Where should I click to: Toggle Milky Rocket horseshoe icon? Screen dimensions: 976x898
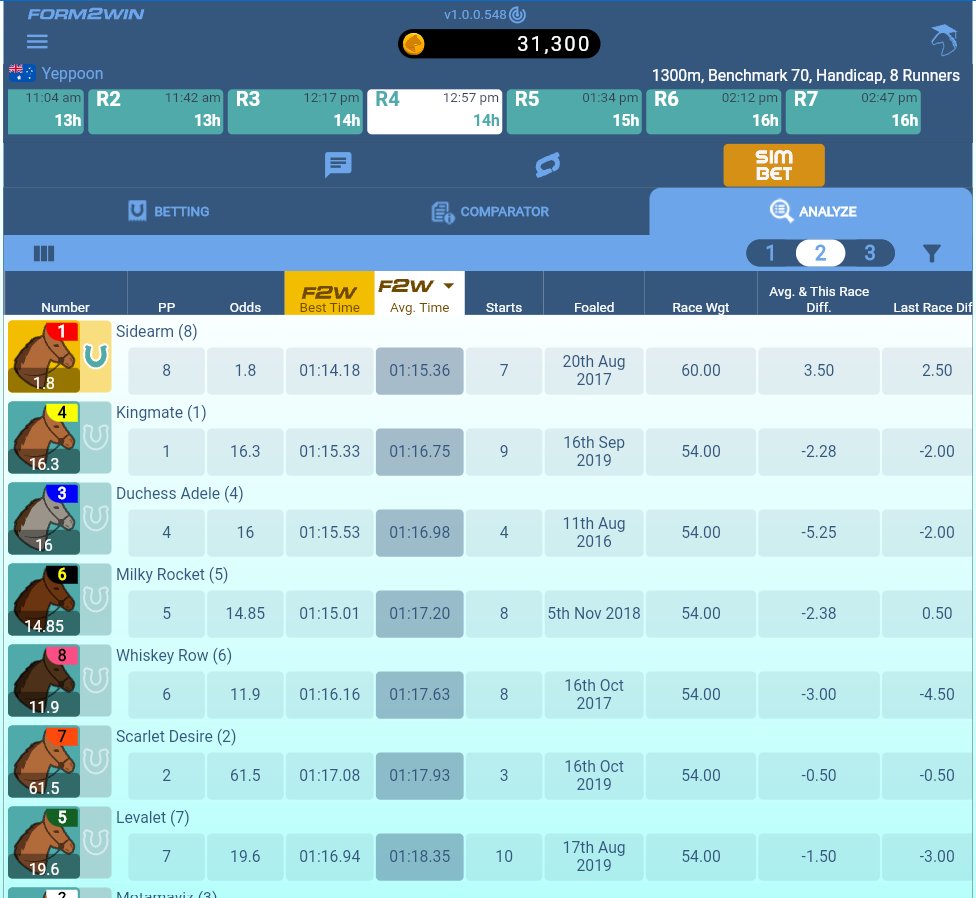pyautogui.click(x=96, y=599)
